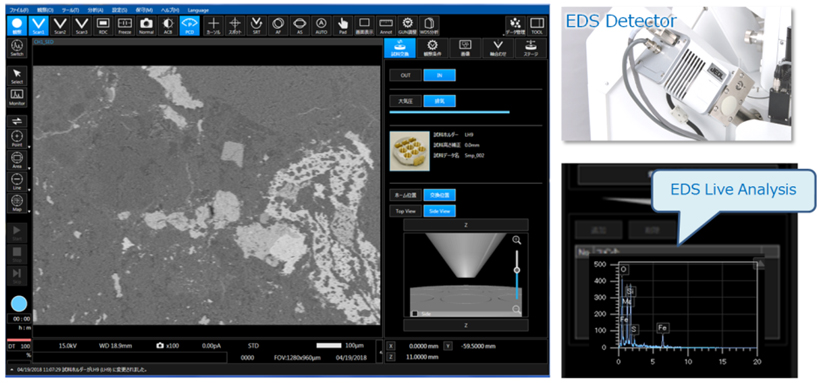Screen dimensions: 820x383
Task: Click the Freeze image icon
Action: tap(124, 25)
